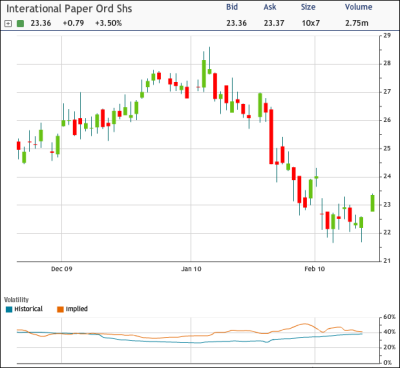Click the Jan 10 date axis label

191,269
